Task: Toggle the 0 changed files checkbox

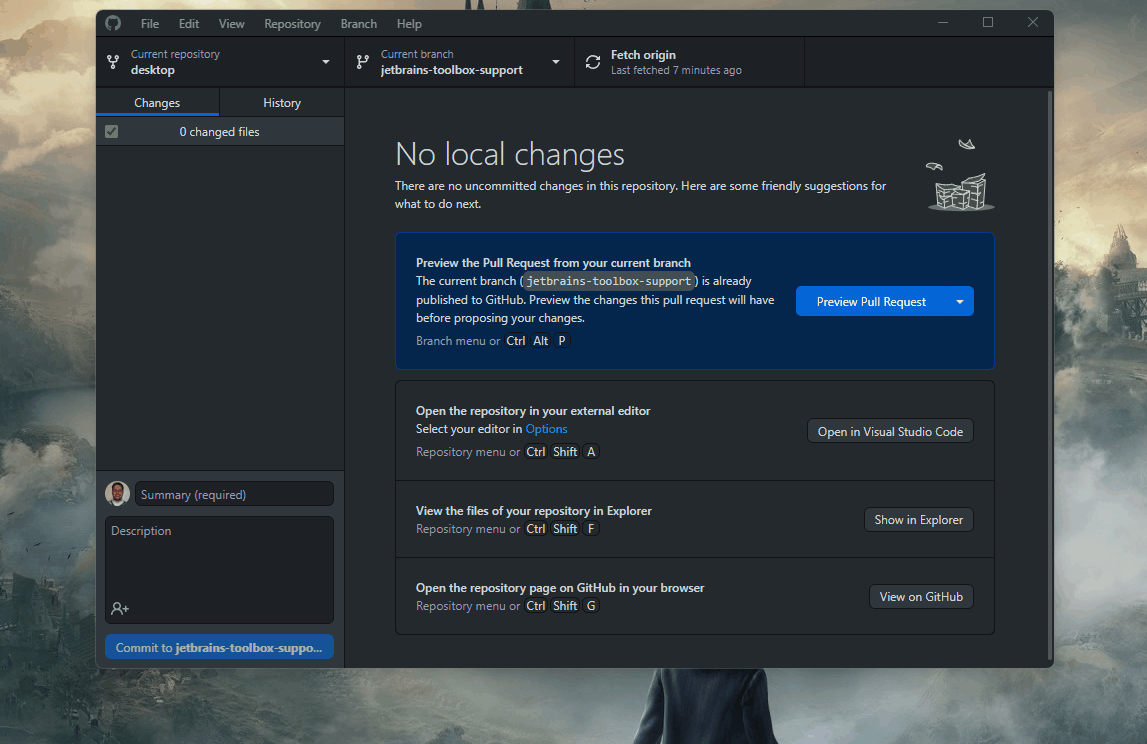Action: (111, 131)
